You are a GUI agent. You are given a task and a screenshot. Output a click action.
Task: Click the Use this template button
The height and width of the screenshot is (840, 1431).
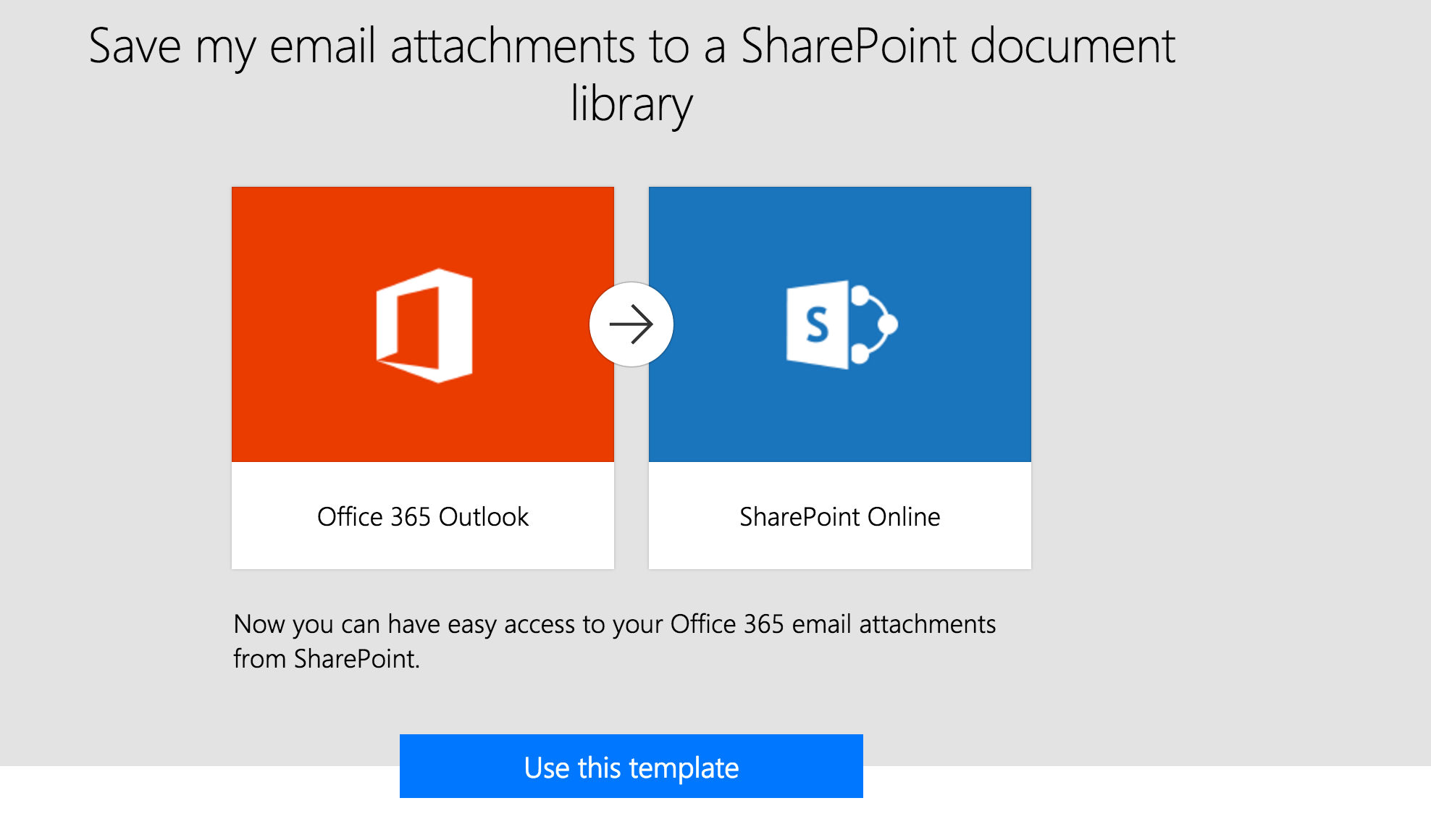631,766
